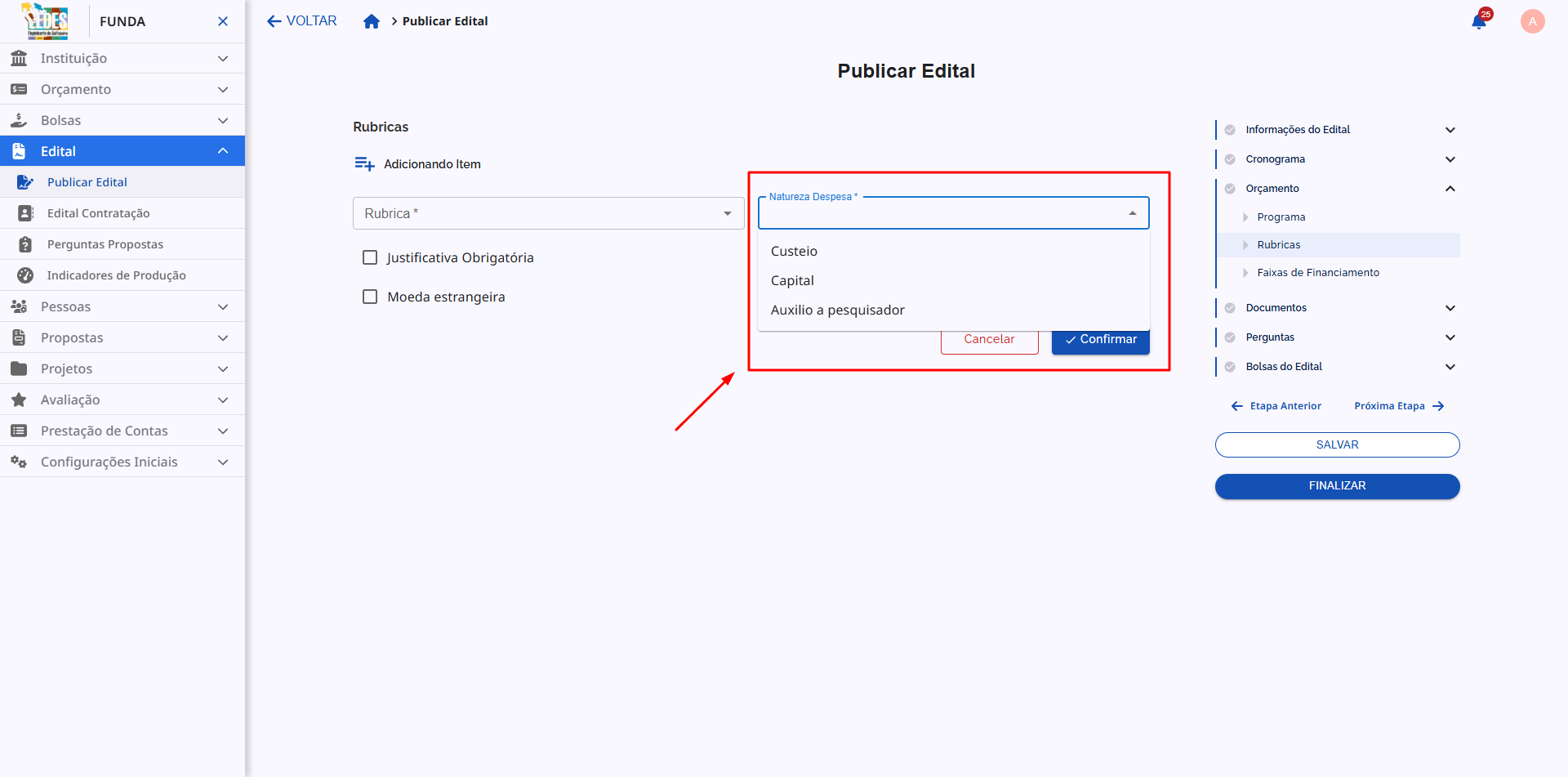Viewport: 1568px width, 777px height.
Task: Select the Bolsas sidebar icon
Action: pos(19,120)
